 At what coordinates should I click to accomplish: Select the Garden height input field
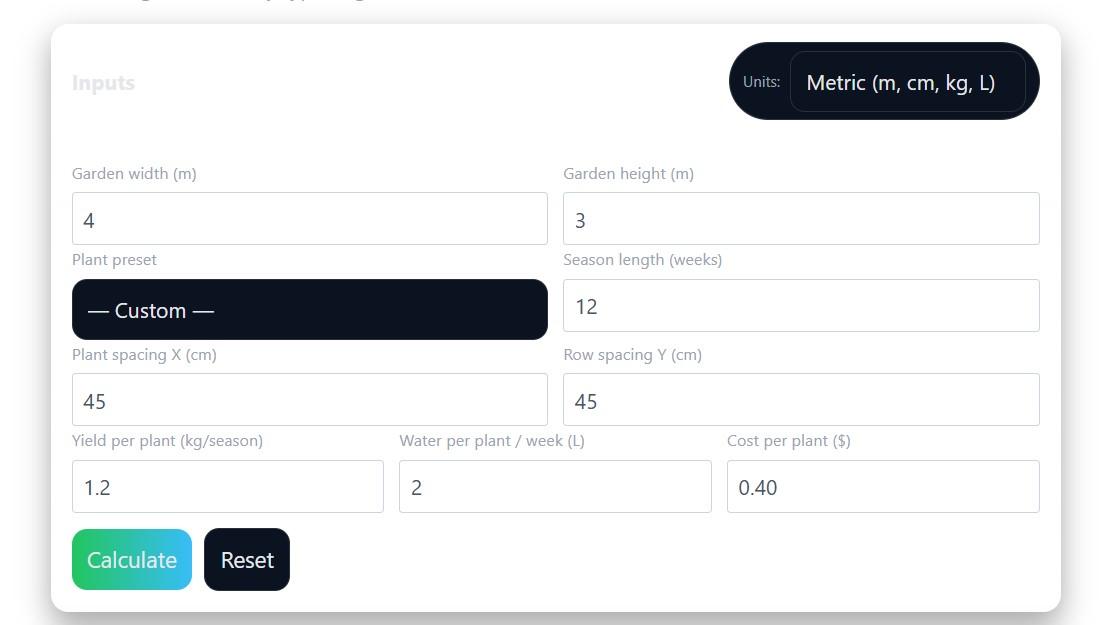pyautogui.click(x=800, y=219)
